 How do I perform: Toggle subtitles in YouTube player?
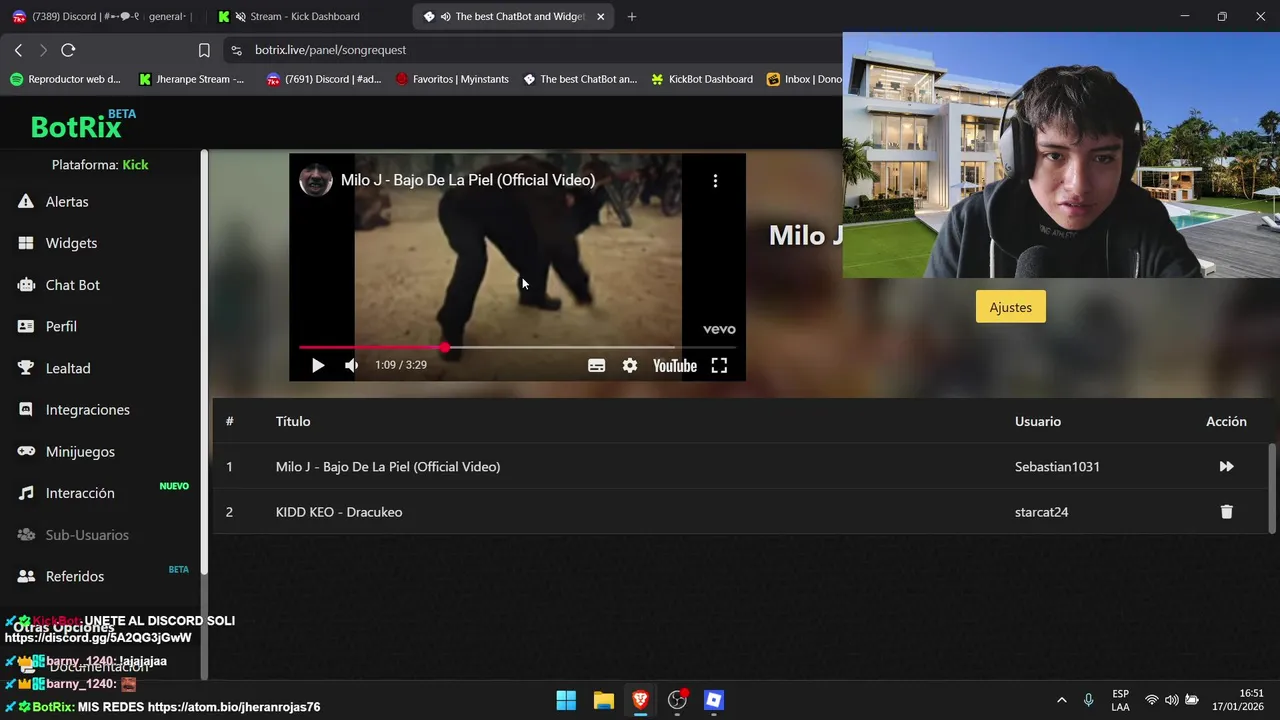(596, 366)
